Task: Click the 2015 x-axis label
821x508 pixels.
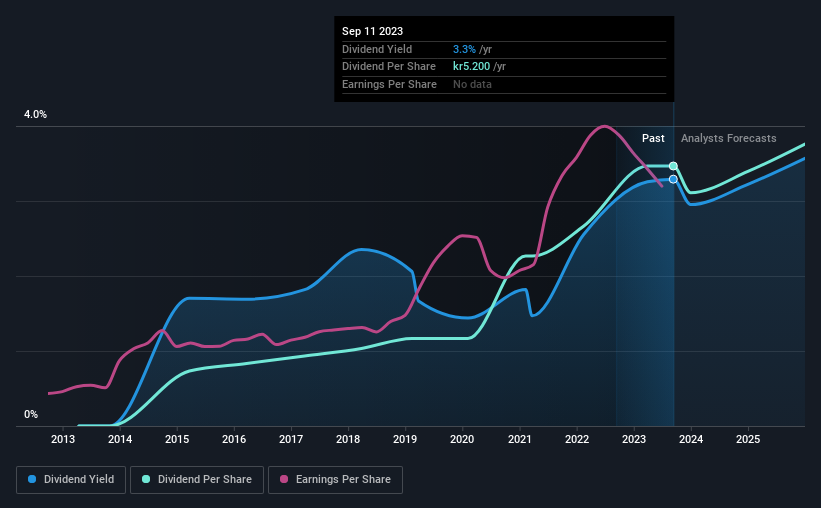Action: click(177, 439)
